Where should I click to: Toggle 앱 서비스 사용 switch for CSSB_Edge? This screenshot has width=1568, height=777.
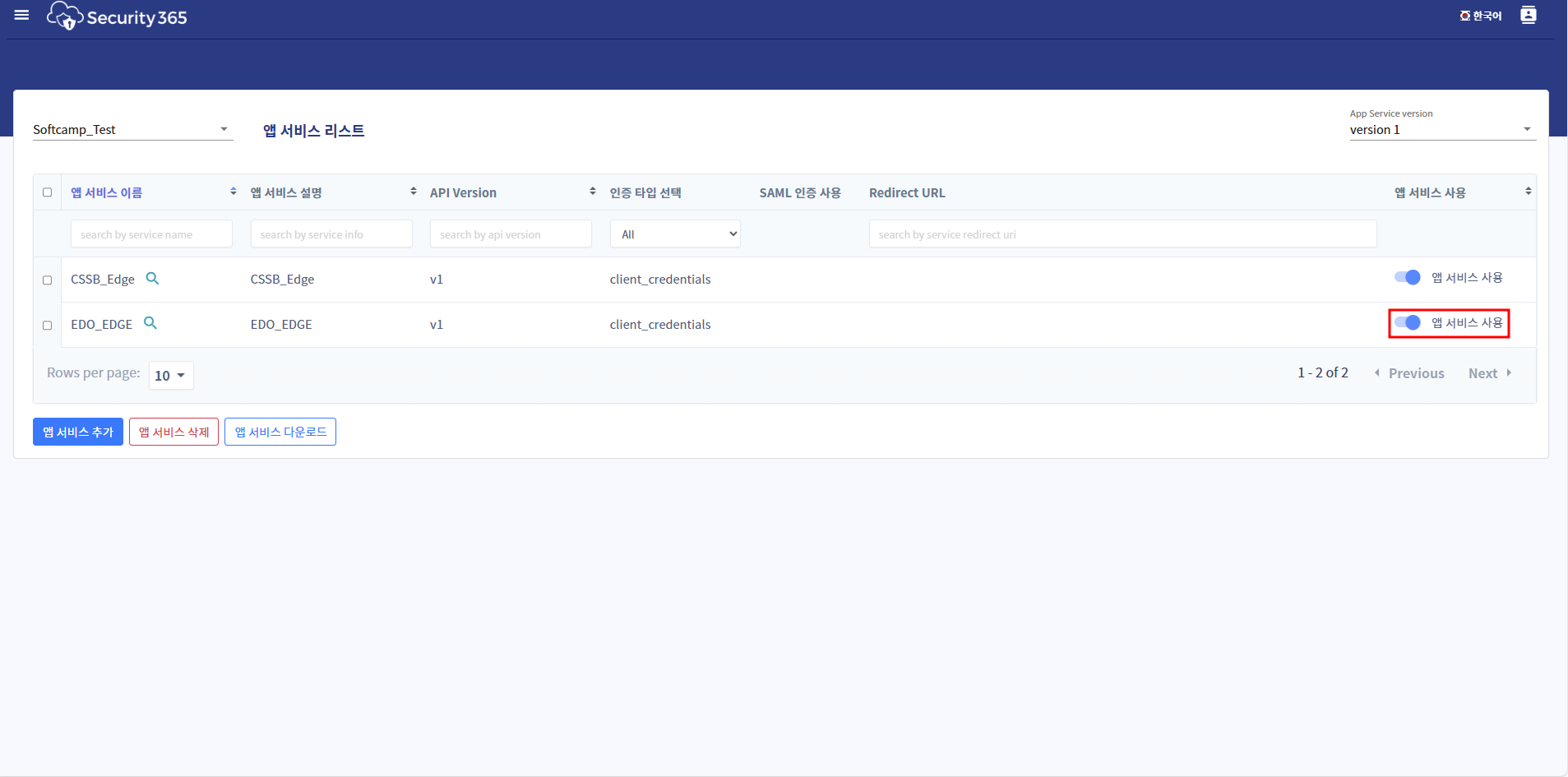click(1407, 278)
